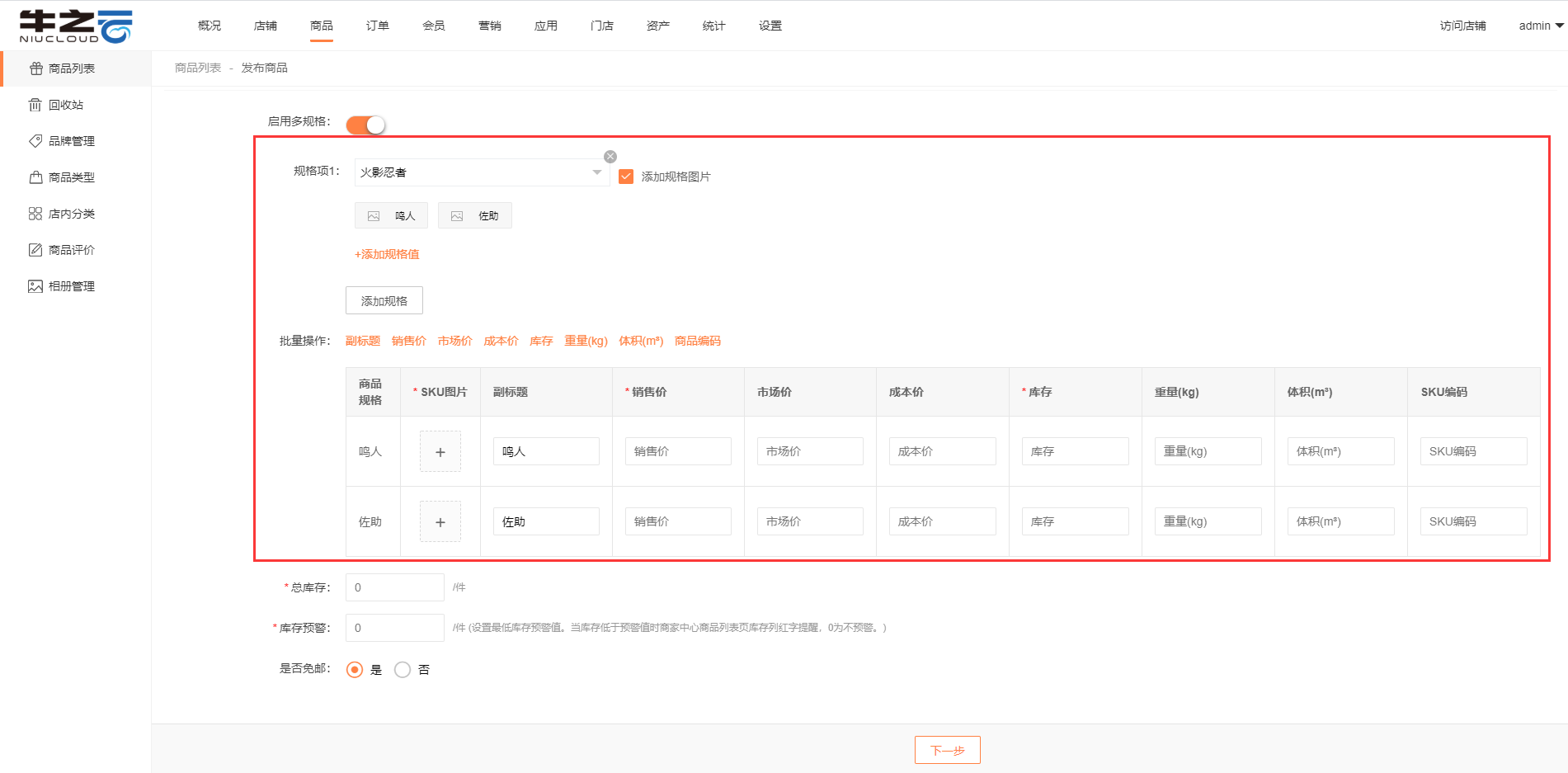Batch set 成本价
This screenshot has height=773, width=1568.
[x=501, y=341]
